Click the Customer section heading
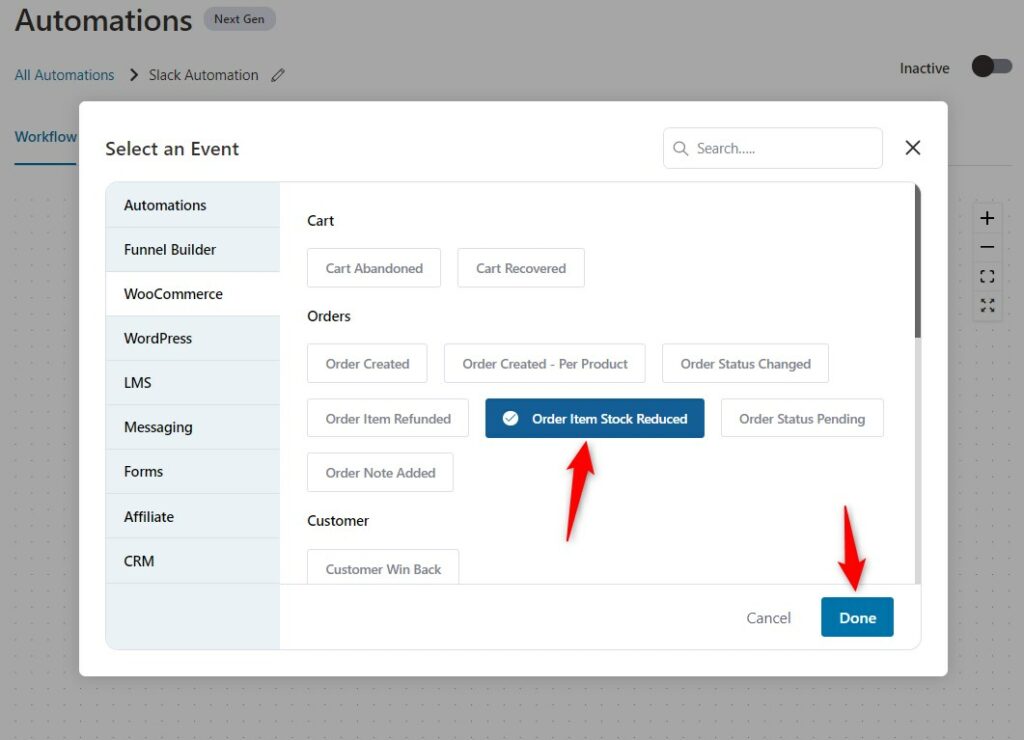This screenshot has width=1024, height=740. pos(338,521)
